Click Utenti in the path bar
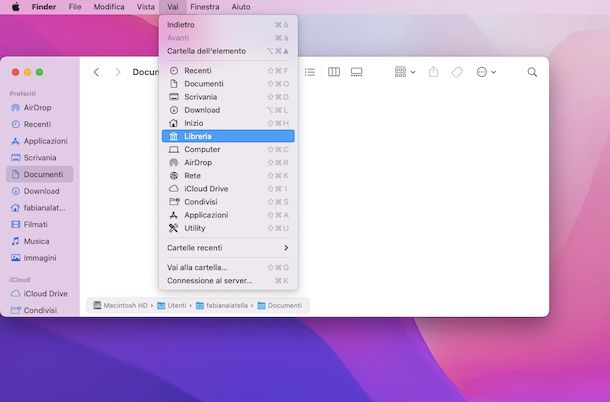This screenshot has width=610, height=402. (172, 305)
